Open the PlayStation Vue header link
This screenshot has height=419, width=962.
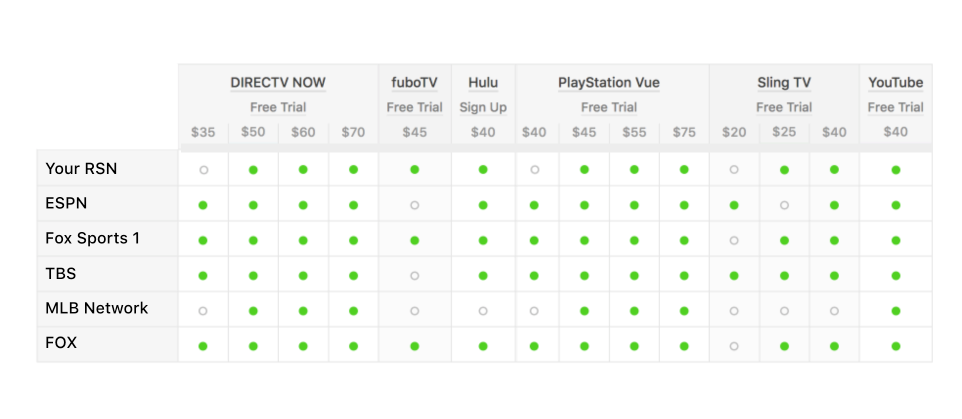[x=609, y=82]
